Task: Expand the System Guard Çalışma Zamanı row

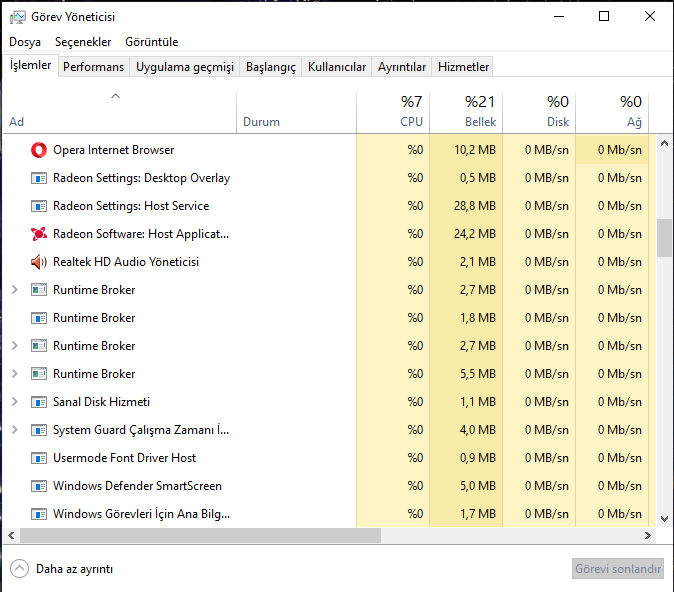Action: [x=15, y=429]
